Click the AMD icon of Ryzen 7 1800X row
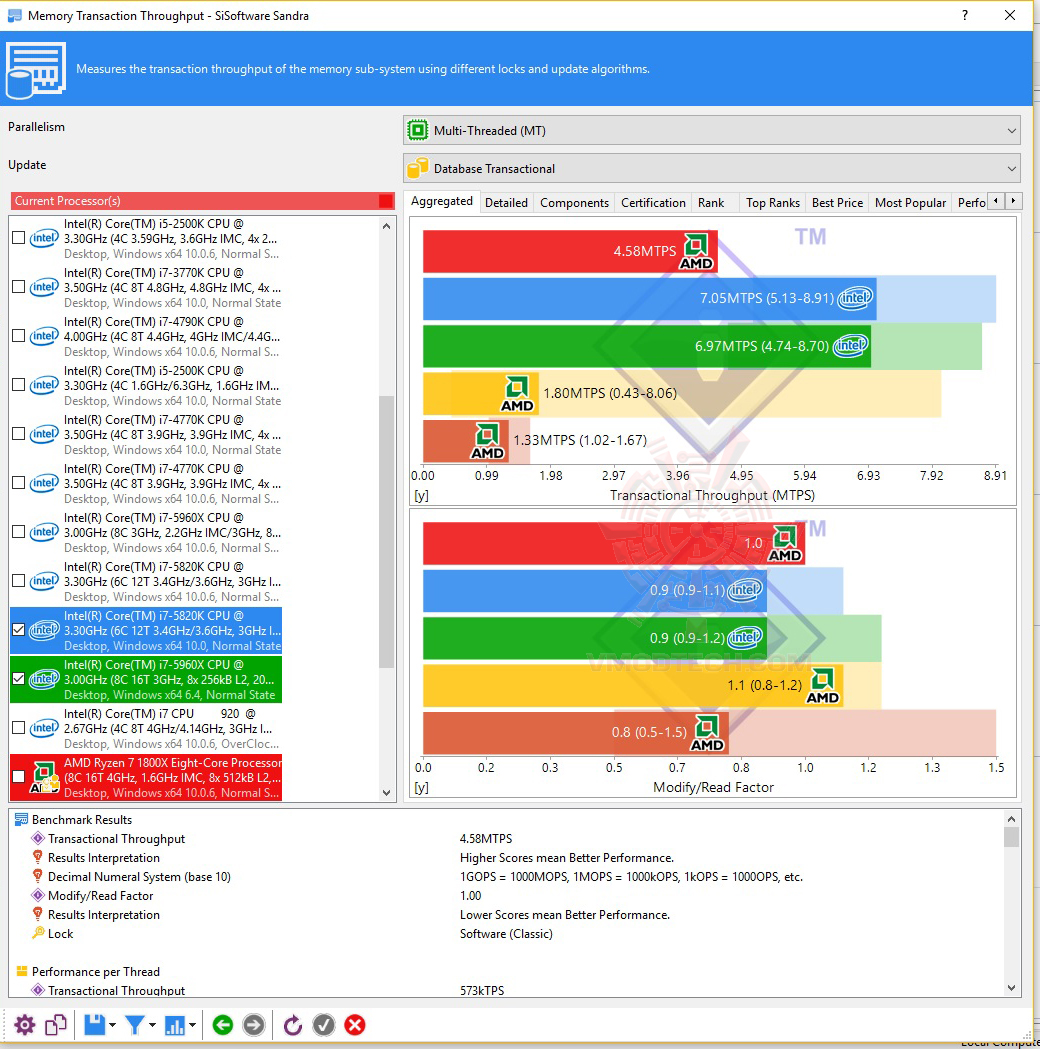Image resolution: width=1040 pixels, height=1049 pixels. coord(45,777)
